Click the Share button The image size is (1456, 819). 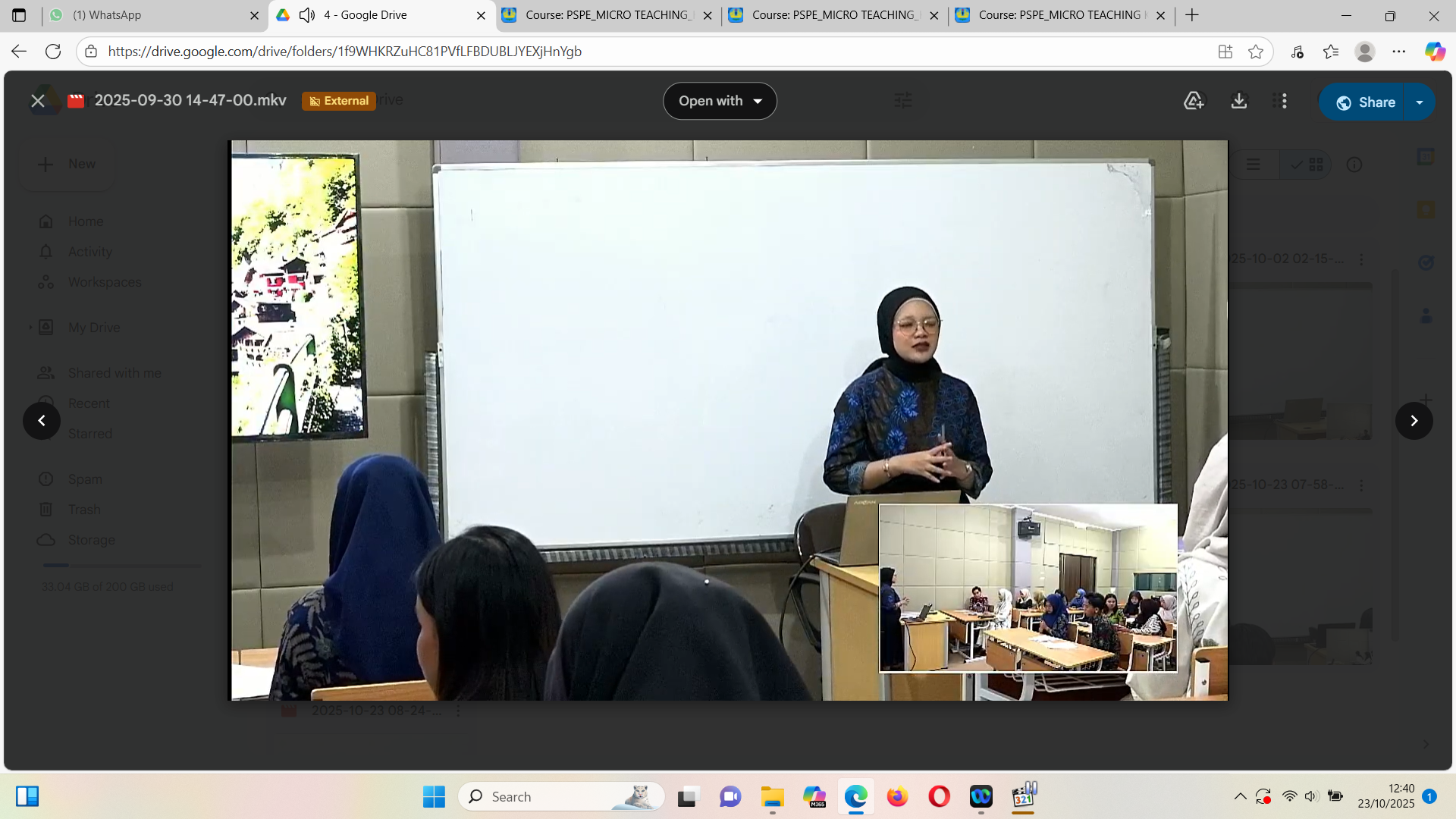(1365, 102)
